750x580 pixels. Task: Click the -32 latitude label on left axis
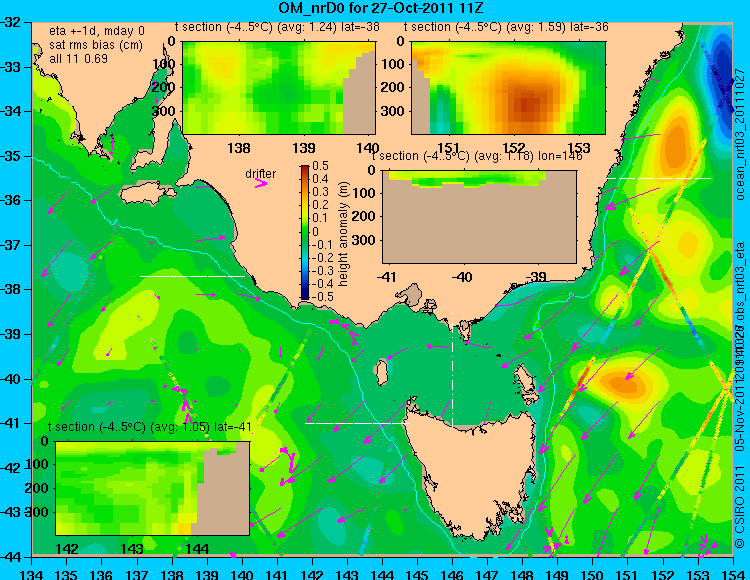pyautogui.click(x=12, y=22)
